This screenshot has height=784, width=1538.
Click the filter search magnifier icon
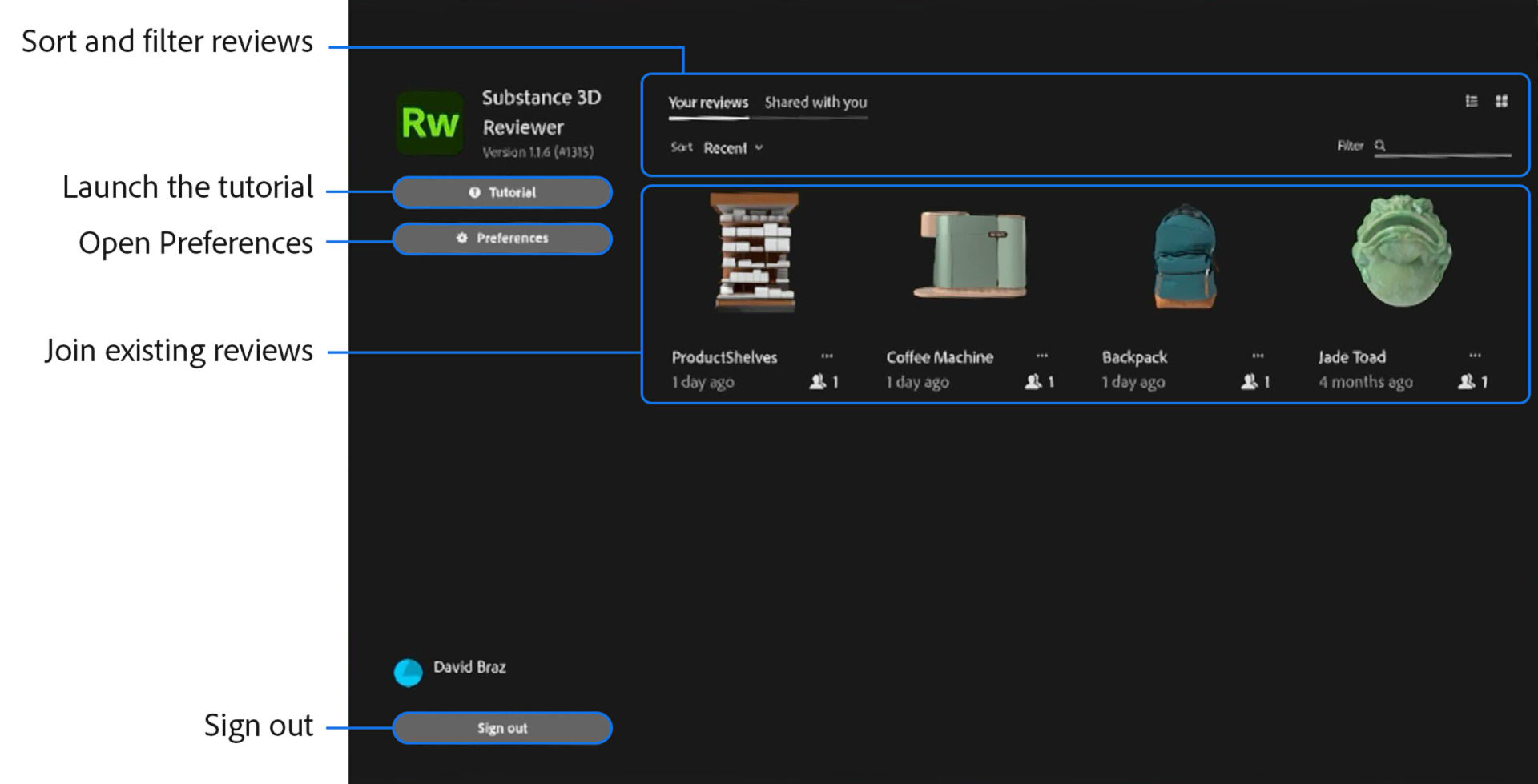tap(1380, 145)
